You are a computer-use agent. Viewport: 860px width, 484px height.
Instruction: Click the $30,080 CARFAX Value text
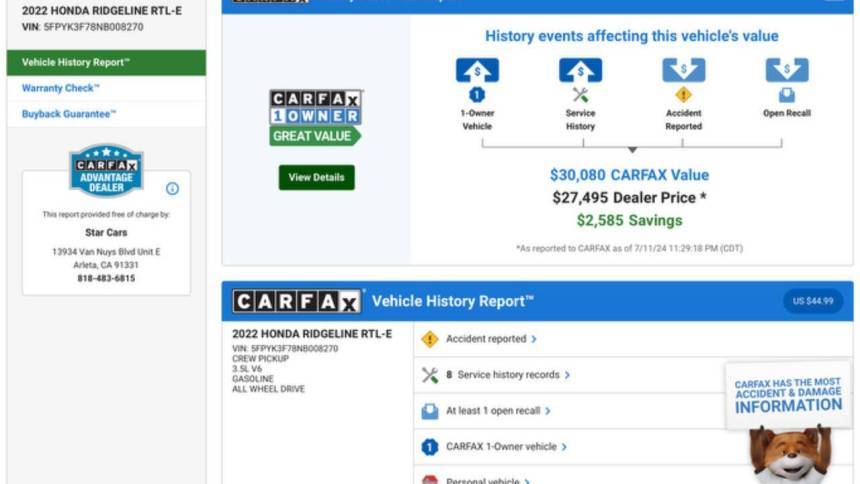(x=629, y=175)
